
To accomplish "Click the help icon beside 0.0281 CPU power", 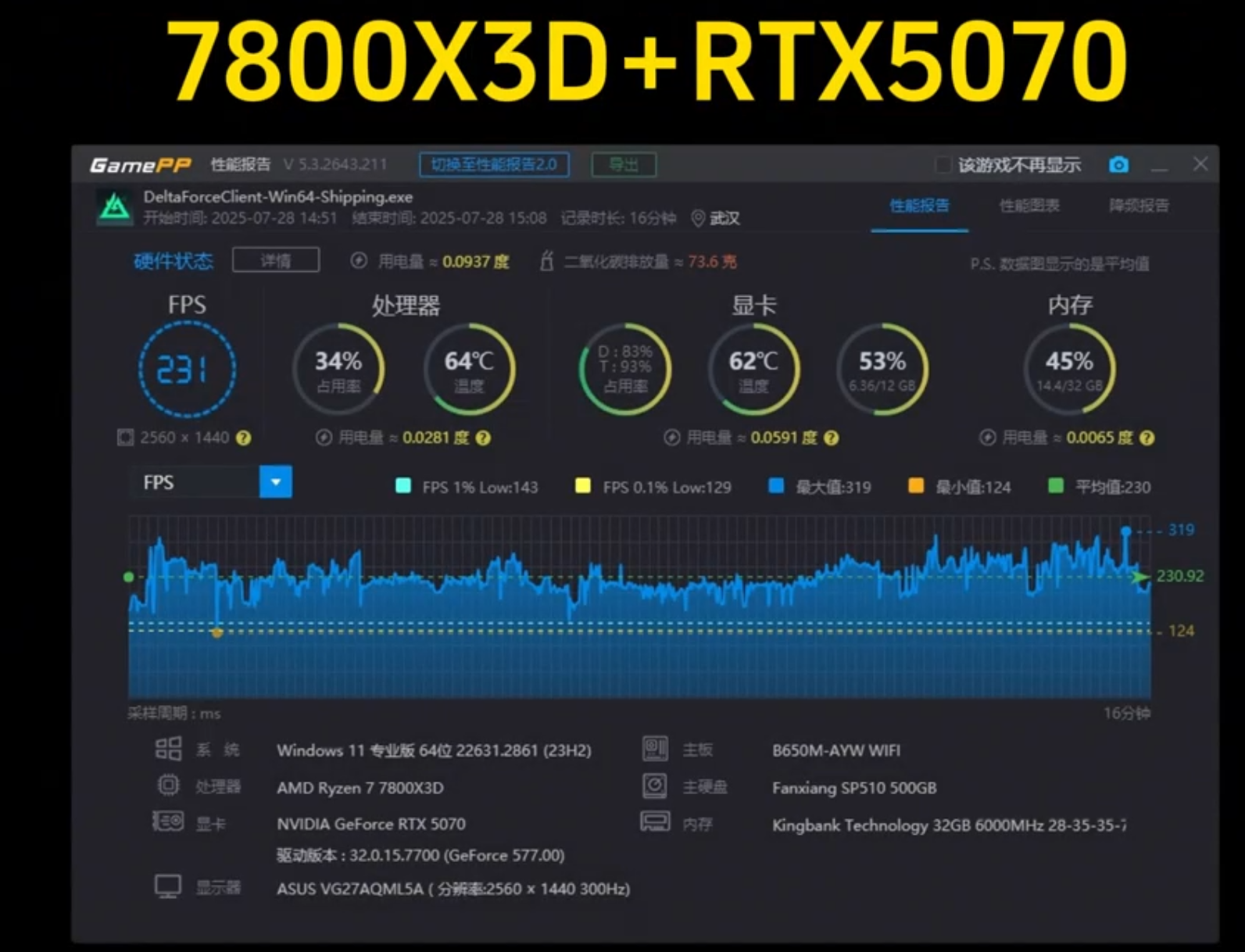I will pos(483,438).
